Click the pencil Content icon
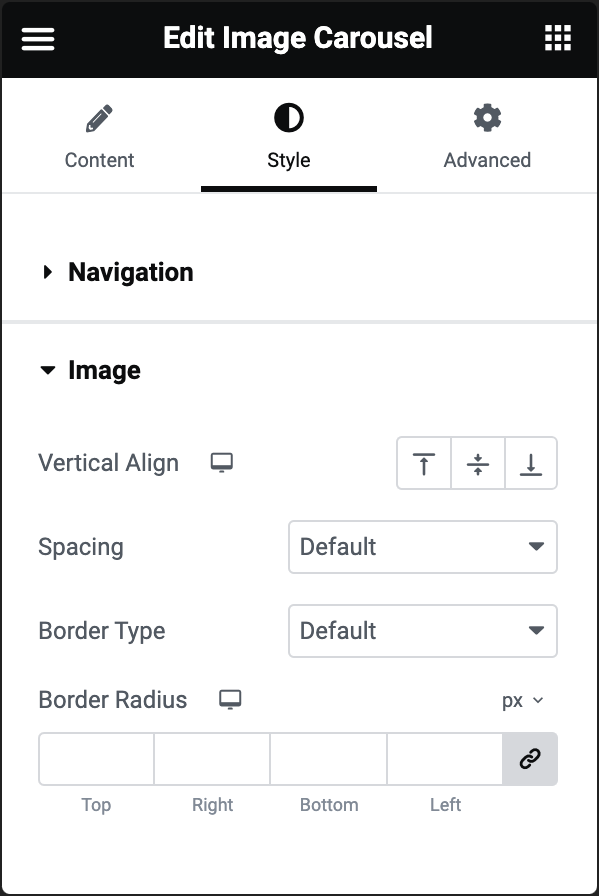The image size is (599, 896). tap(99, 118)
